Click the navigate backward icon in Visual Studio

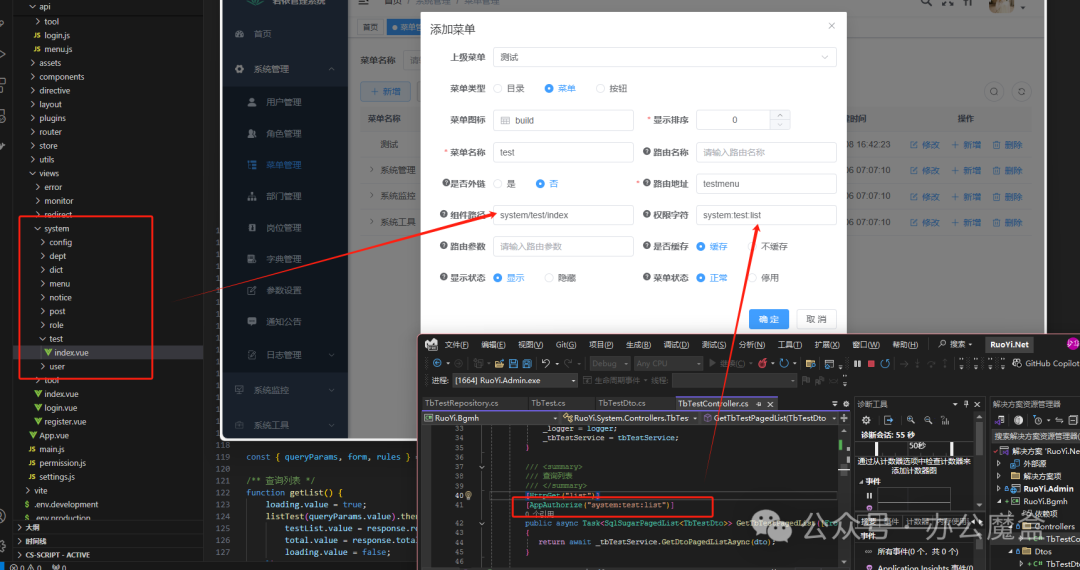437,363
